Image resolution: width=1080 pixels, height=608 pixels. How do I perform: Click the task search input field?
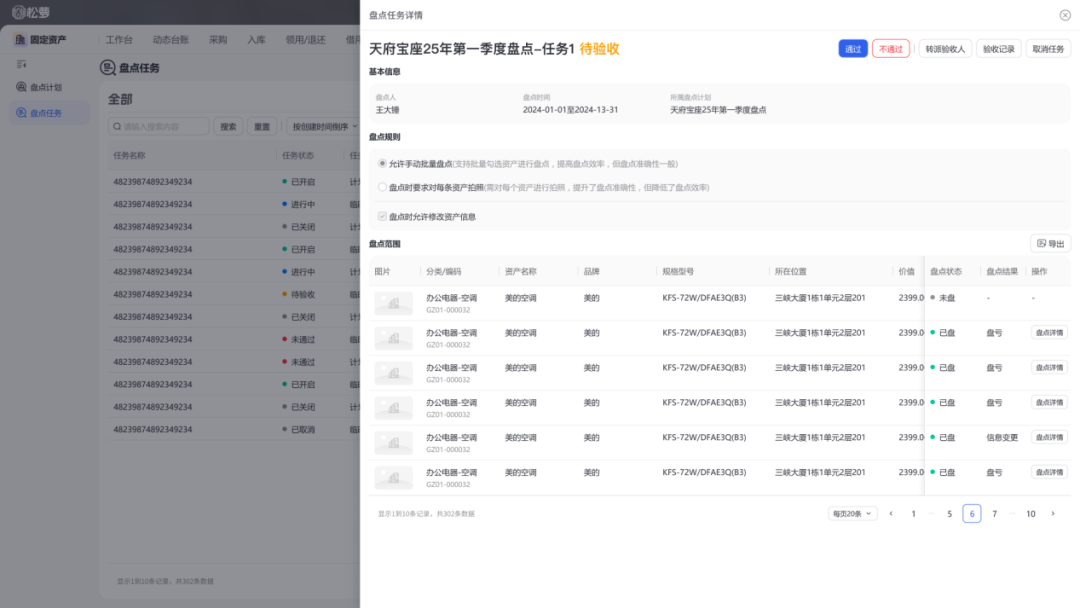click(x=160, y=127)
